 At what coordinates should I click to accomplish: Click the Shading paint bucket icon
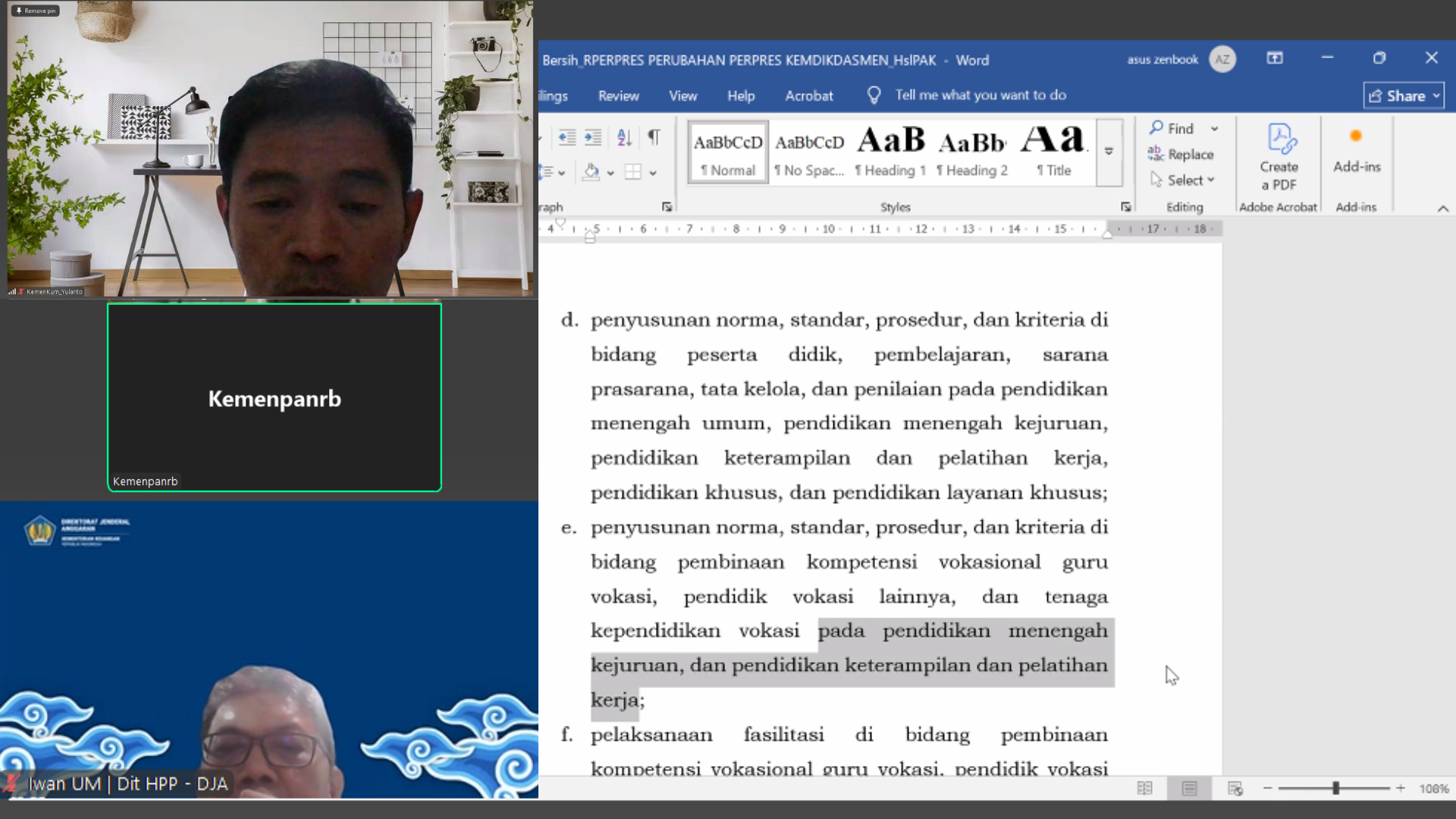tap(591, 172)
